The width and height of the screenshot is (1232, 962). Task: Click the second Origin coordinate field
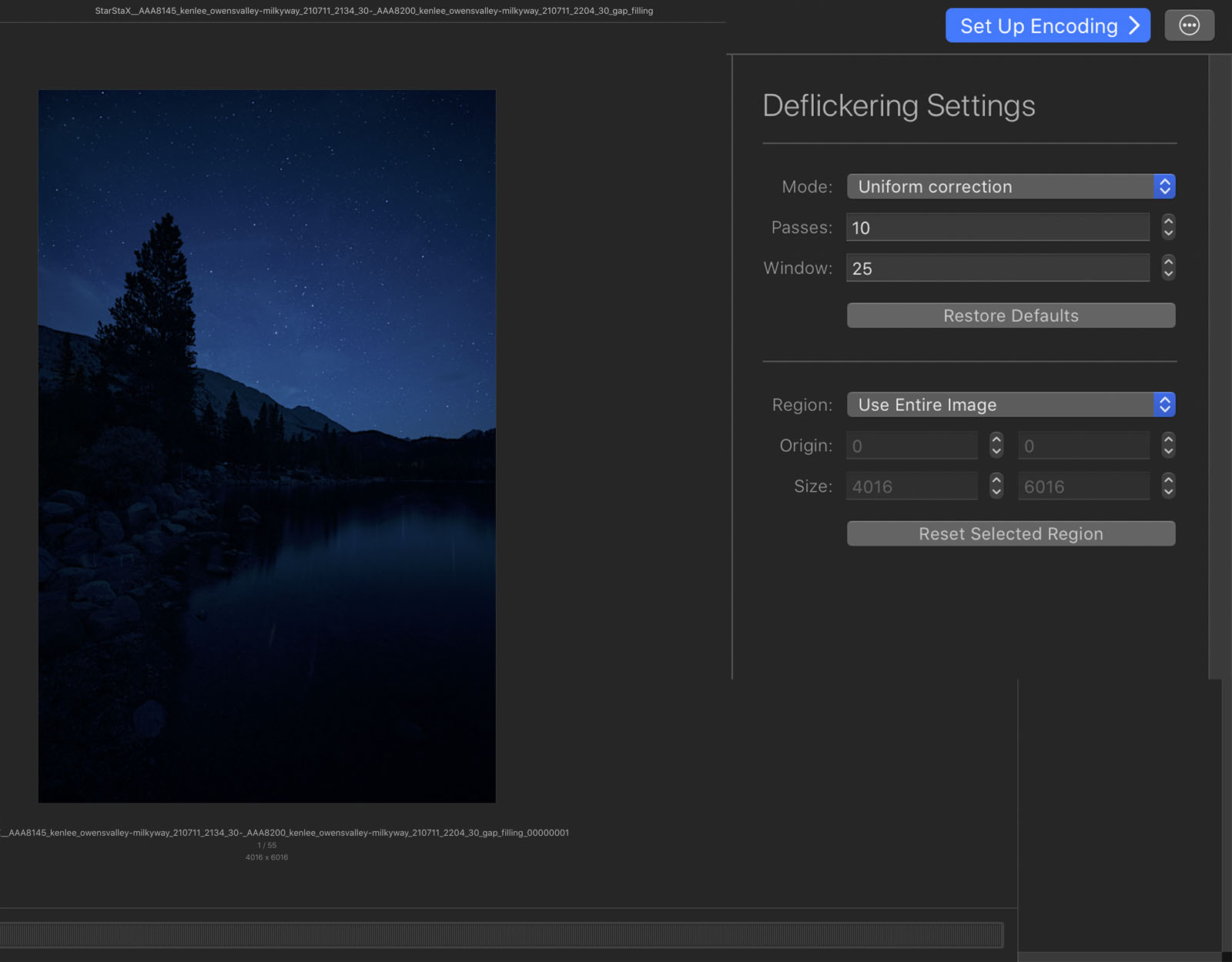[1083, 446]
